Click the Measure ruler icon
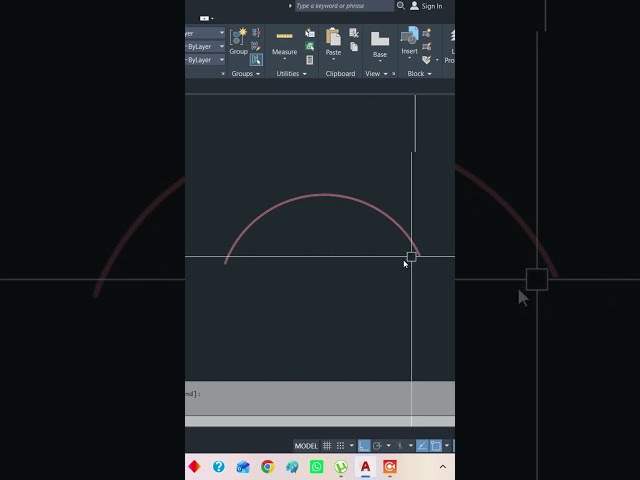The height and width of the screenshot is (480, 640). click(x=284, y=36)
